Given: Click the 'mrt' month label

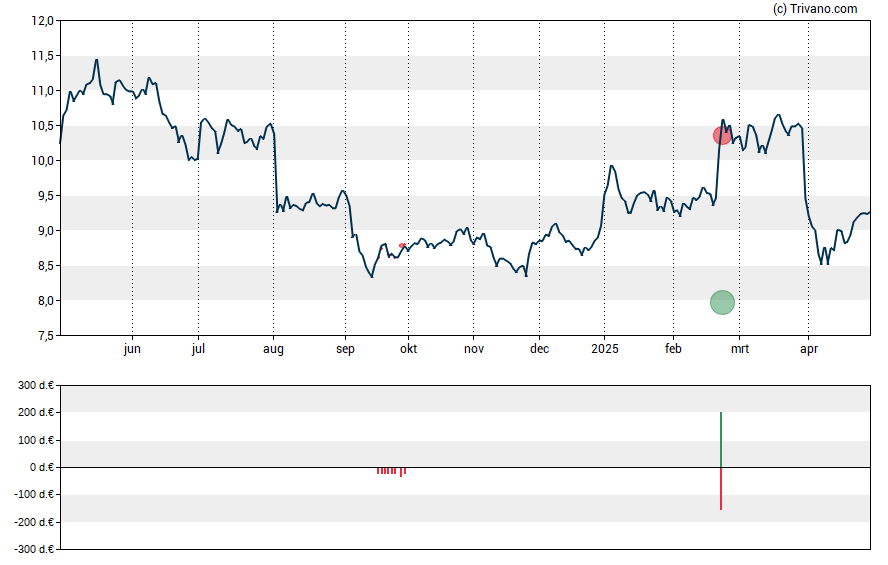Looking at the screenshot, I should (740, 349).
